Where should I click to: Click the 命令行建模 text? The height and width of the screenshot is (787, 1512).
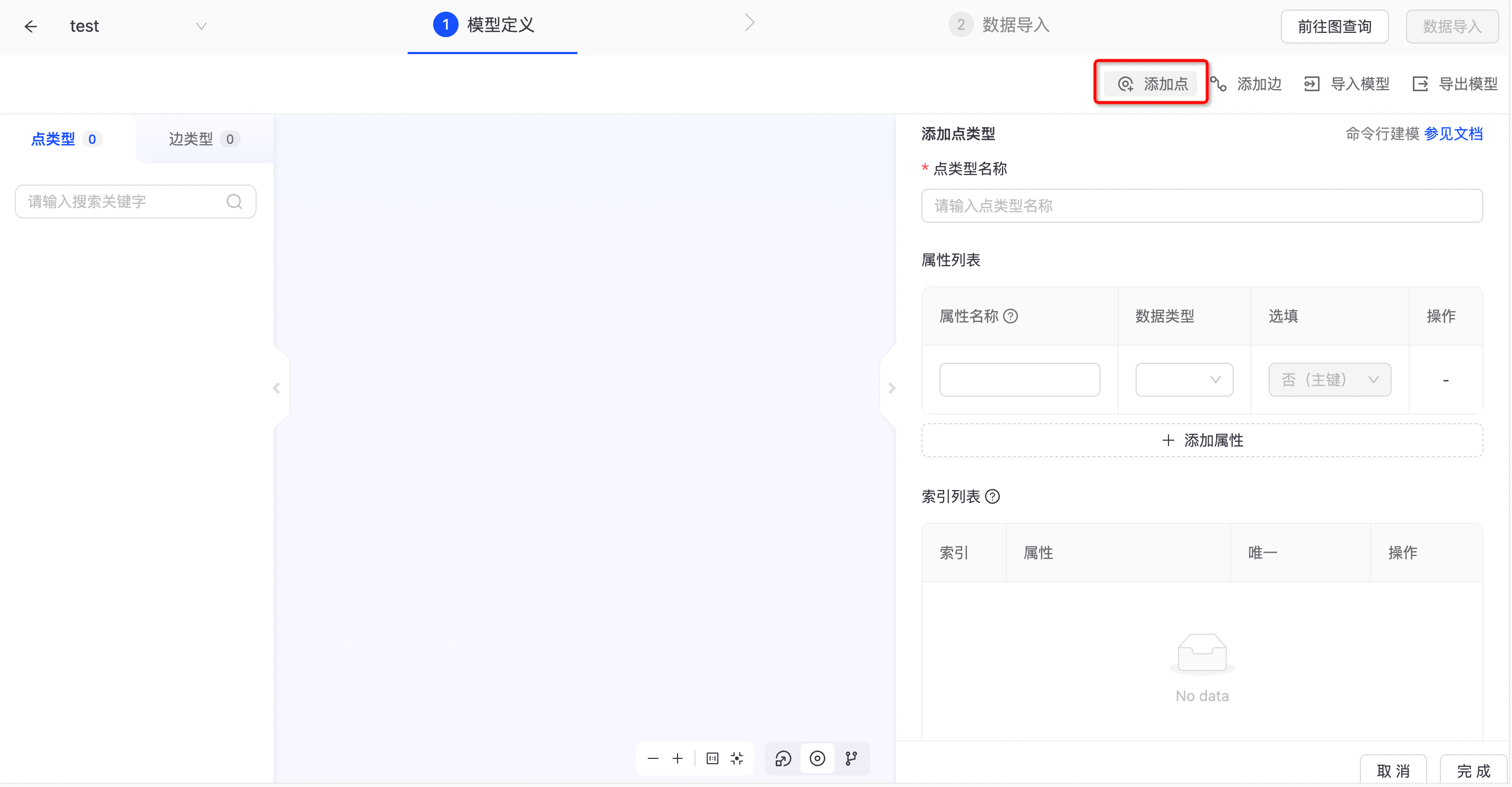1382,134
